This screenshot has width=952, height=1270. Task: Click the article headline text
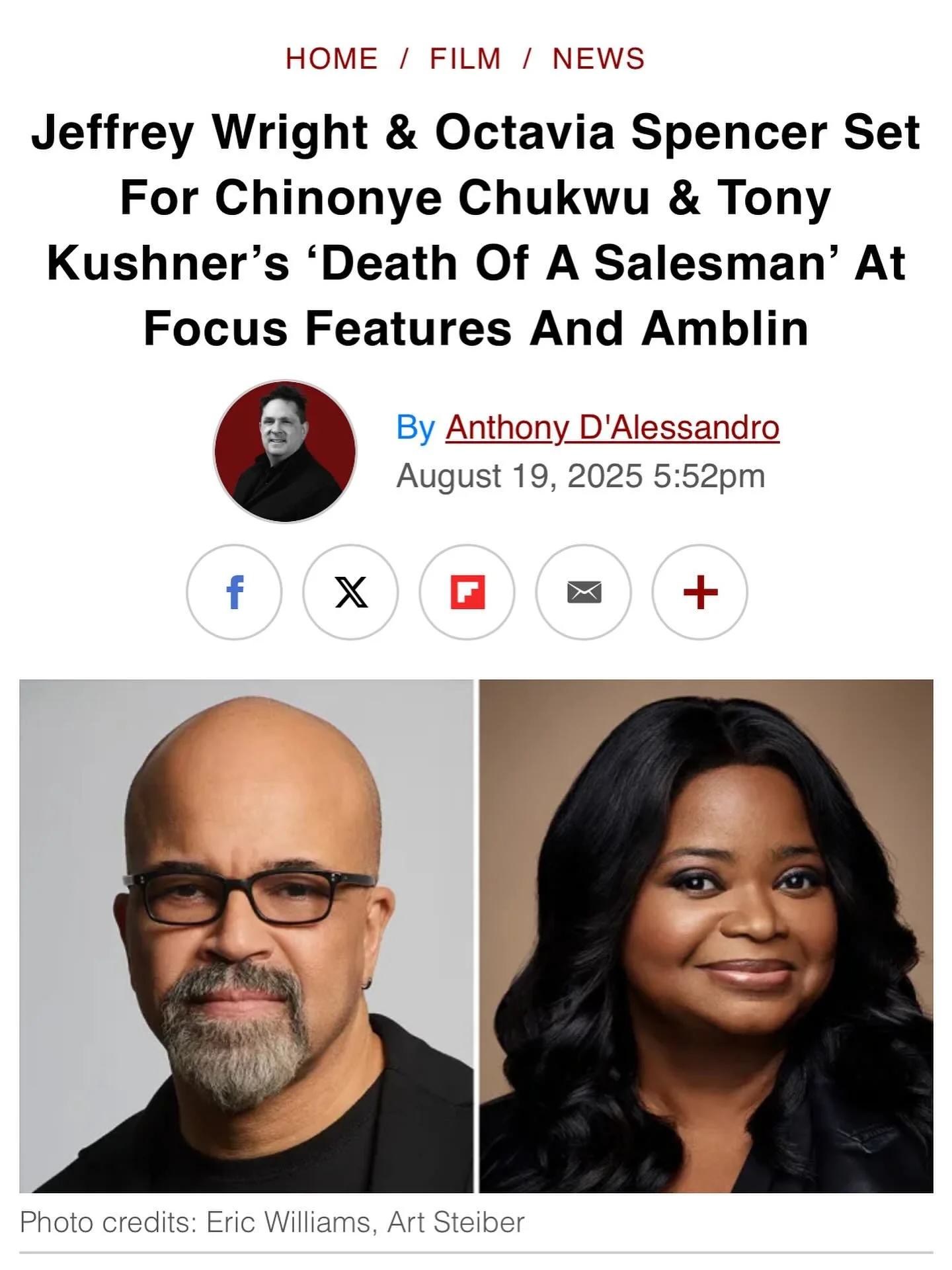[476, 230]
